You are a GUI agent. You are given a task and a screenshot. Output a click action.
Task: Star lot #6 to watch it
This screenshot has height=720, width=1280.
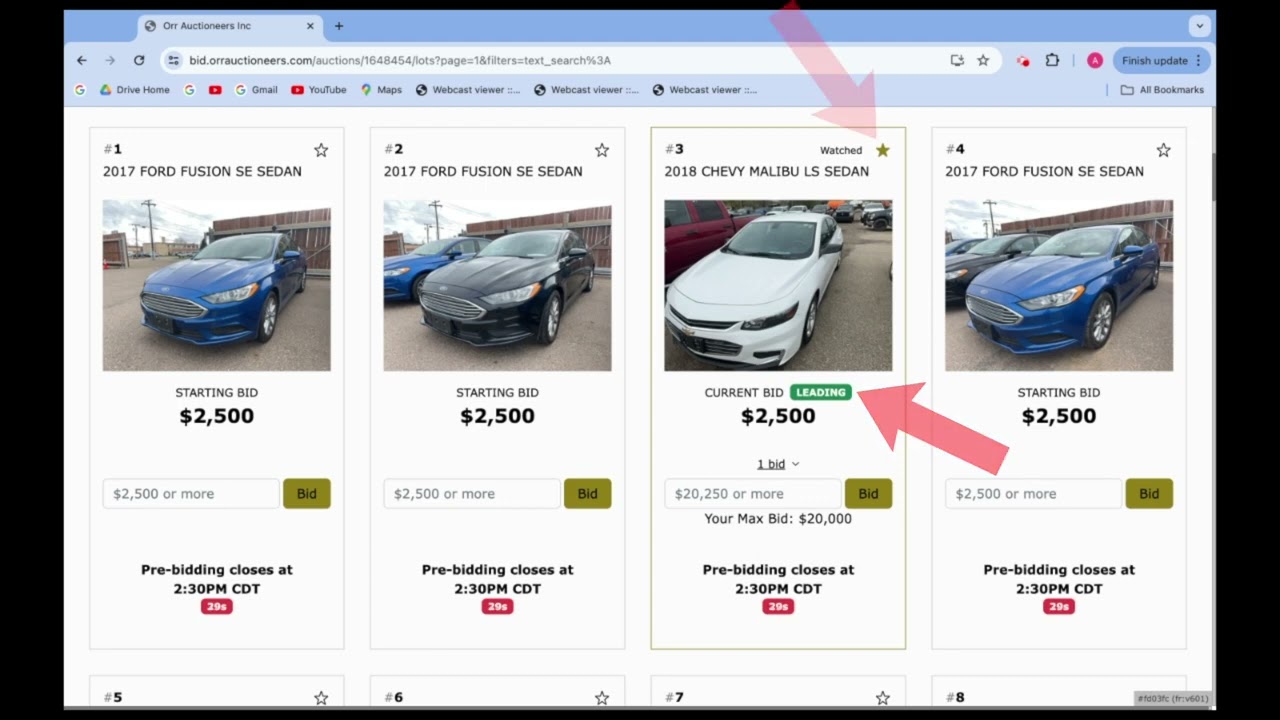click(602, 698)
